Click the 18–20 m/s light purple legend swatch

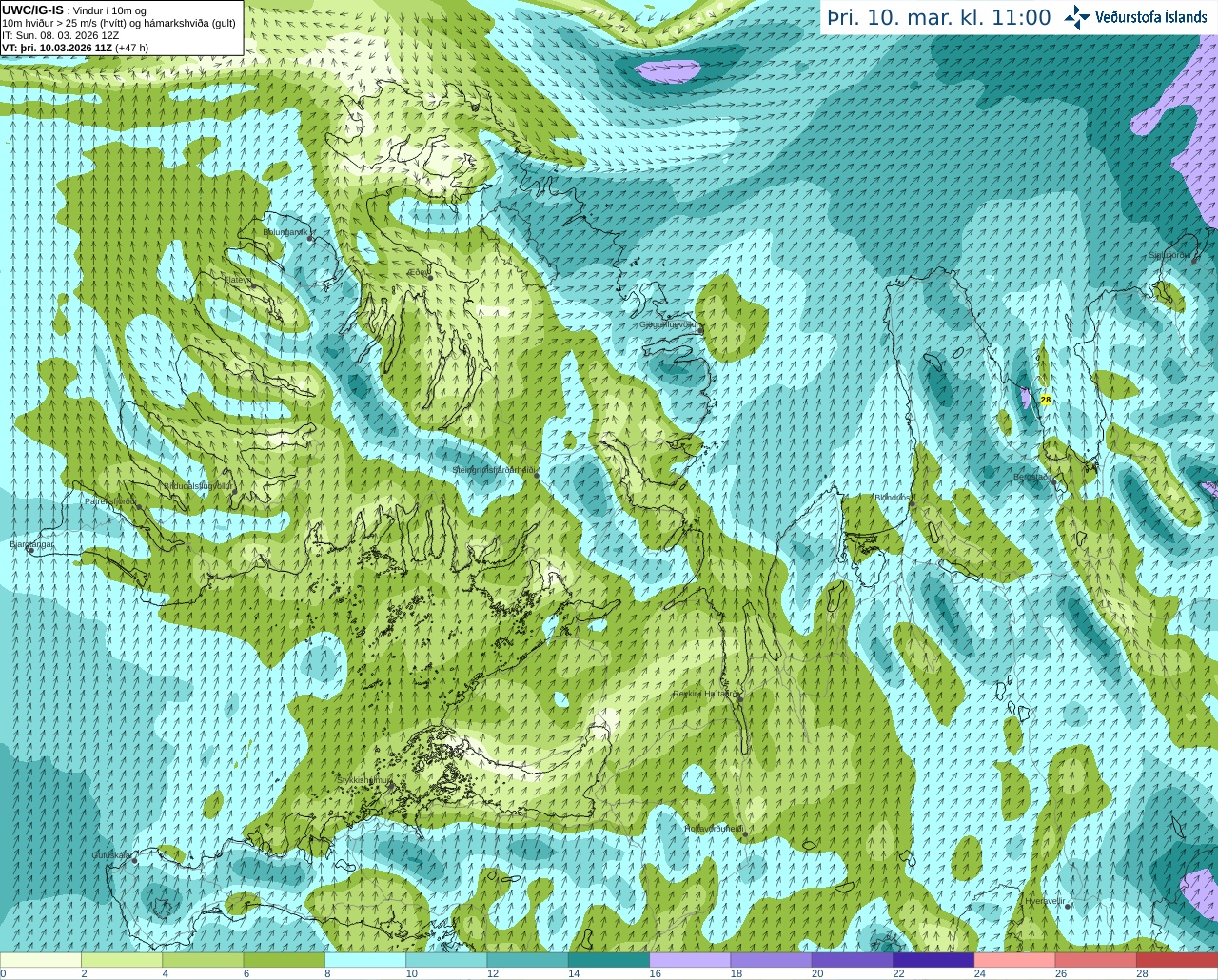click(772, 960)
